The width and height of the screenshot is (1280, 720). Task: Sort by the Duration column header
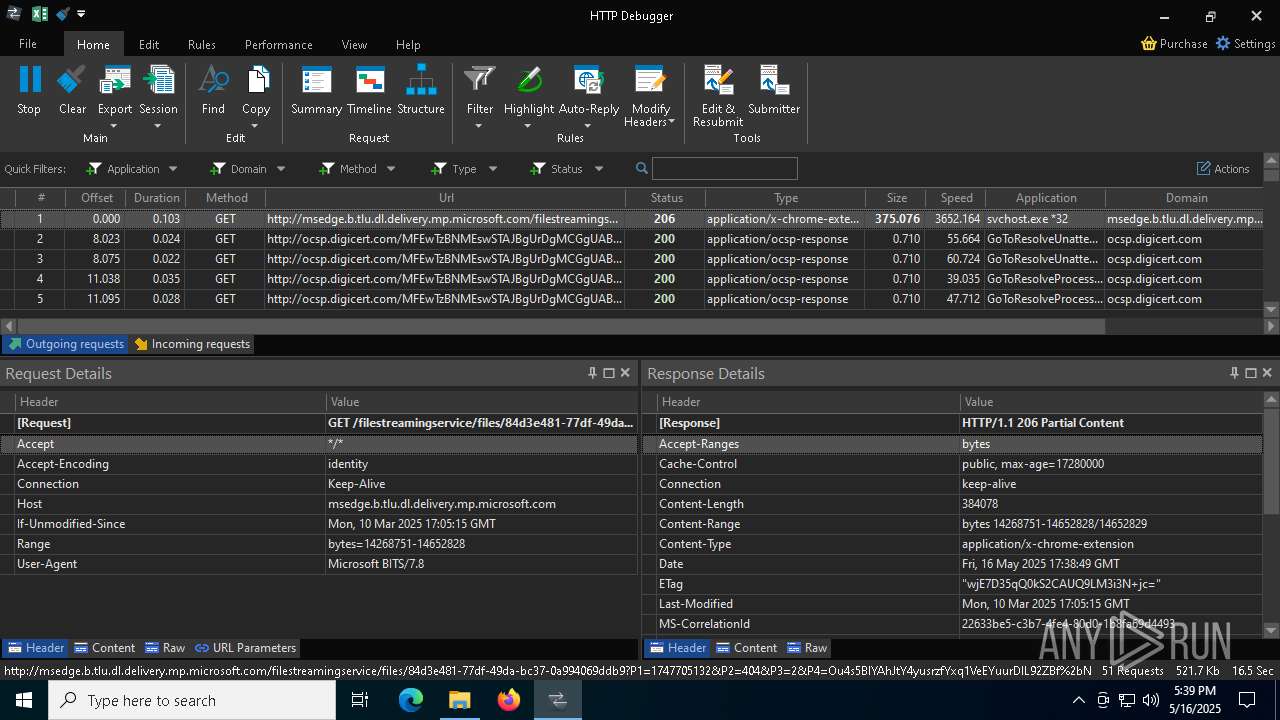coord(156,198)
